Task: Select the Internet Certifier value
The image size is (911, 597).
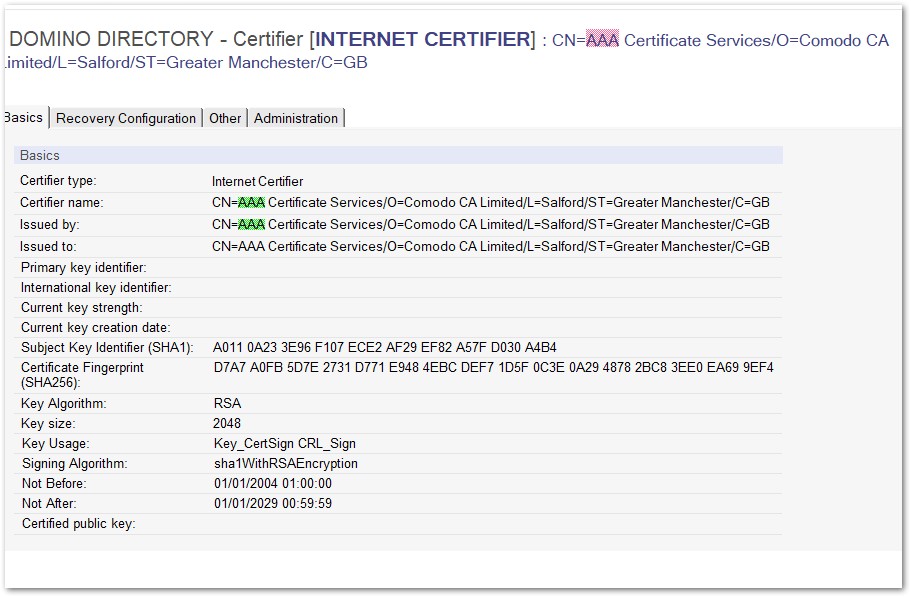Action: (257, 181)
